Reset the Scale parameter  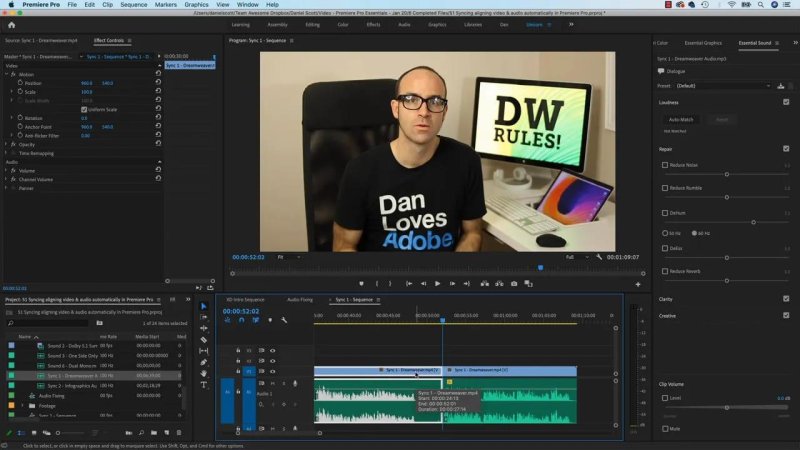[158, 91]
